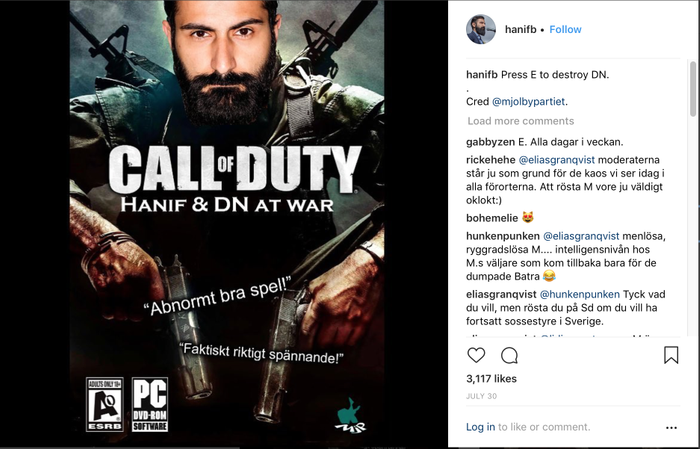Screen dimensions: 700x449
Task: Open commenter bohemelie's profile
Action: (492, 218)
